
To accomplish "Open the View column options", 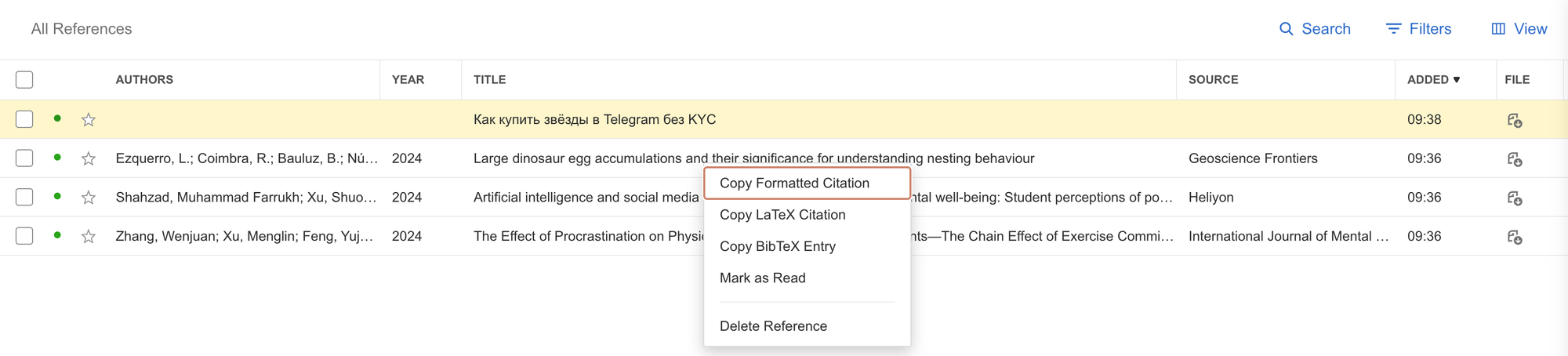I will click(1519, 29).
